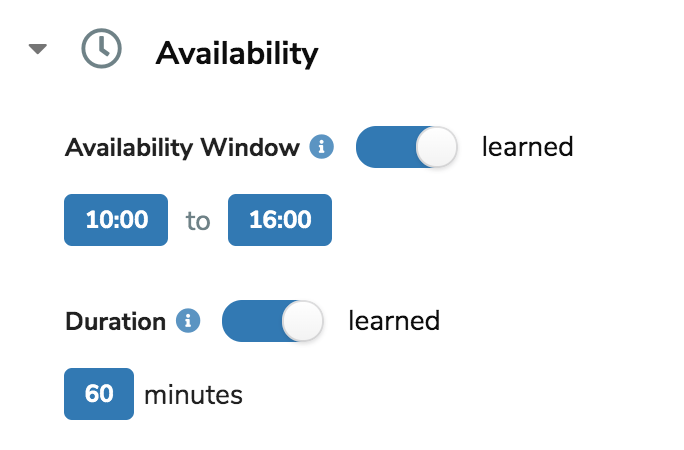The width and height of the screenshot is (684, 450).
Task: Open the 16:00 end time picker
Action: (280, 220)
